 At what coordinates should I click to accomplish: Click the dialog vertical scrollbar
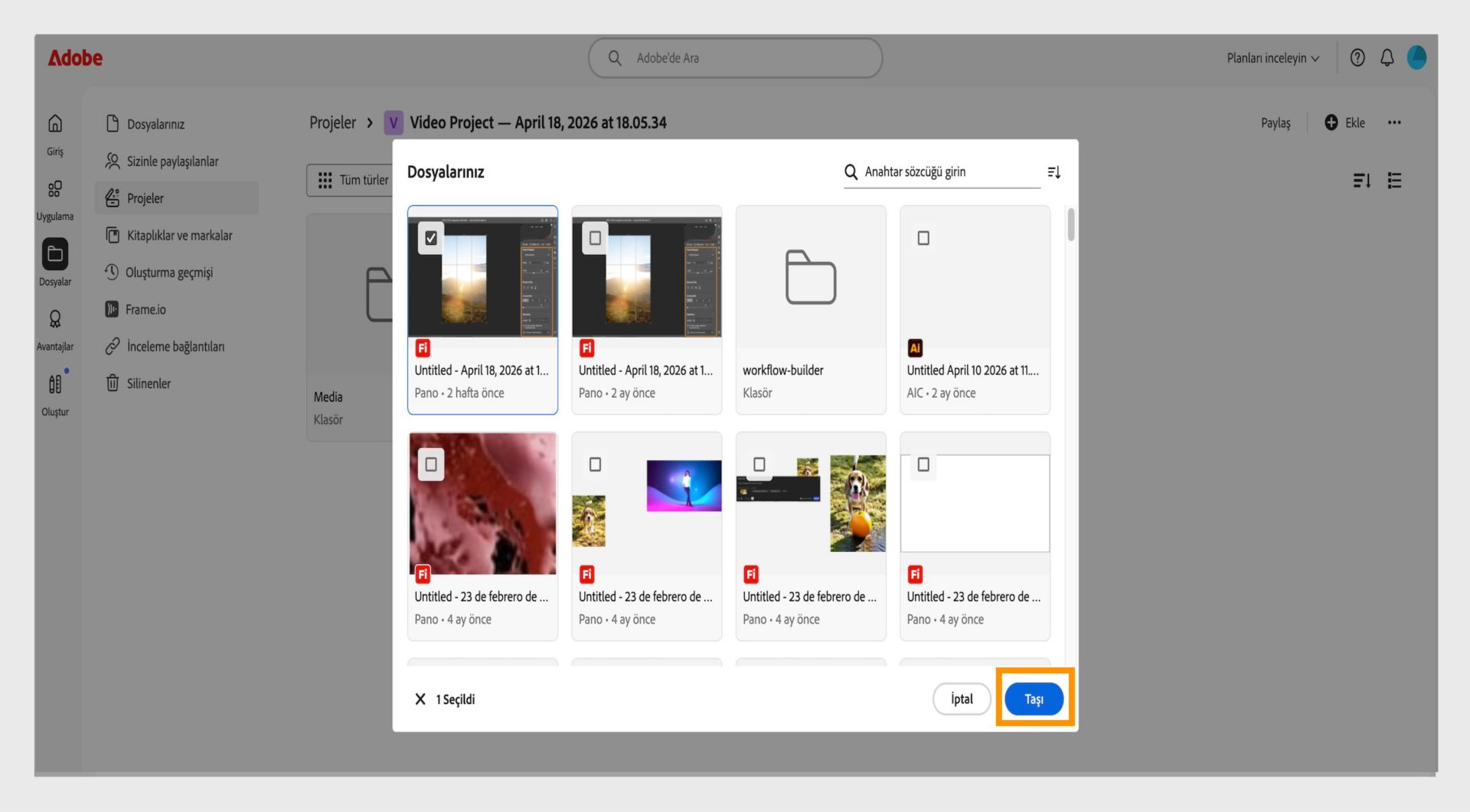pyautogui.click(x=1070, y=224)
